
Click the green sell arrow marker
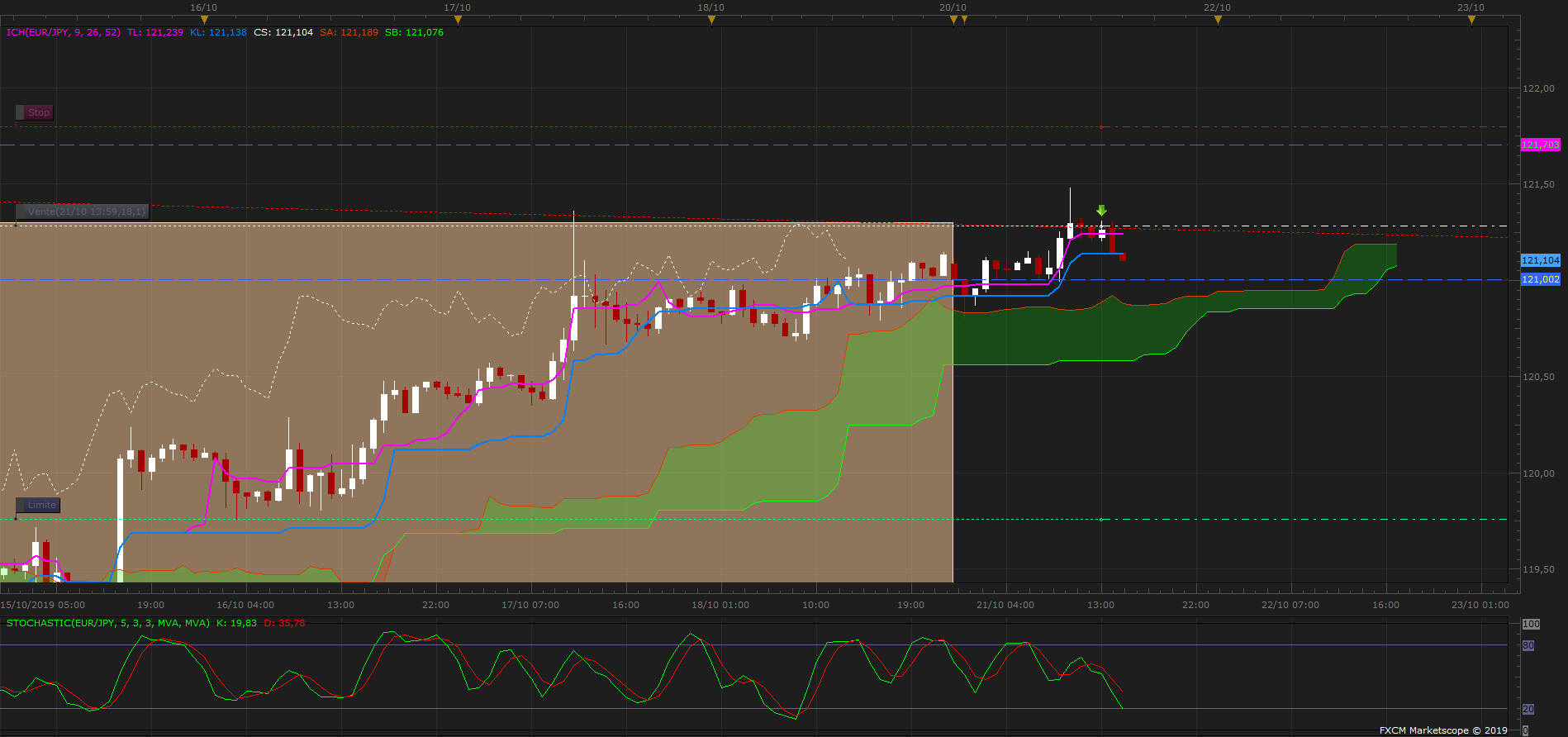pyautogui.click(x=1101, y=211)
